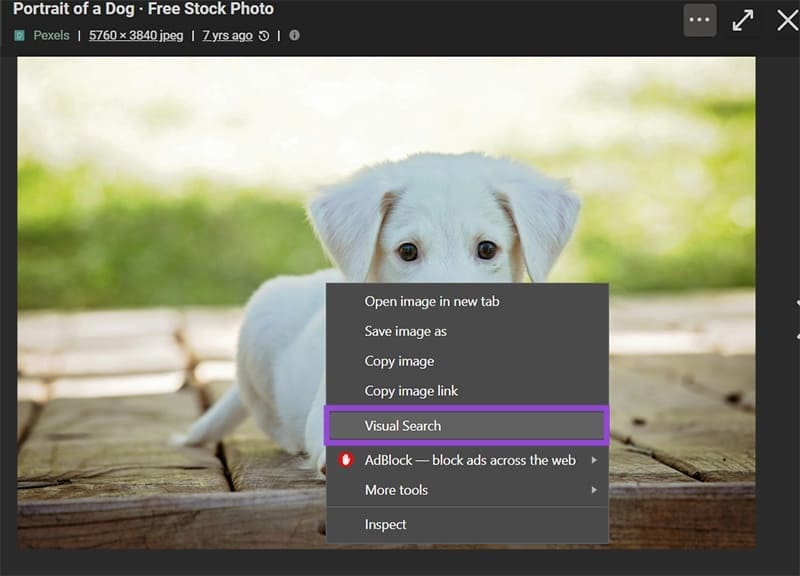Choose Copy image link
Image resolution: width=800 pixels, height=576 pixels.
pyautogui.click(x=411, y=391)
